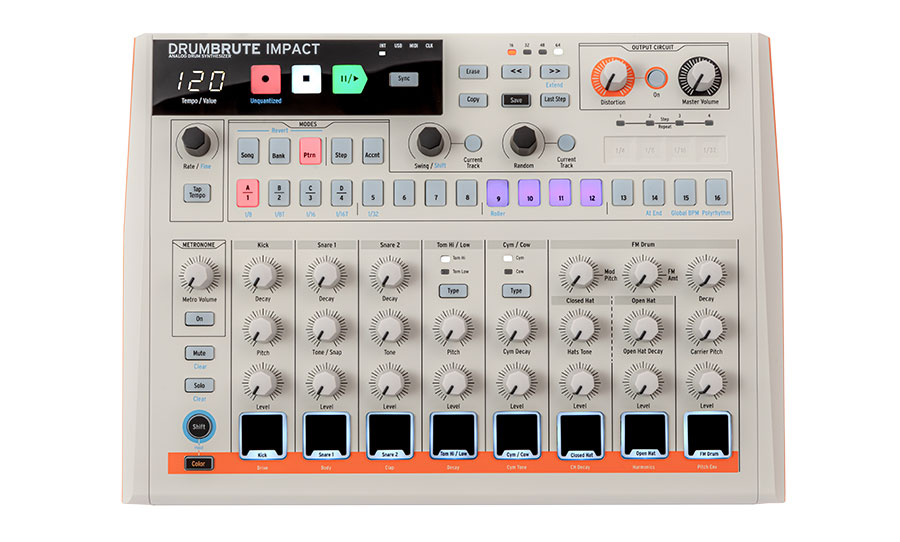Select Bank mode
Screen dimensions: 900x542
(279, 152)
